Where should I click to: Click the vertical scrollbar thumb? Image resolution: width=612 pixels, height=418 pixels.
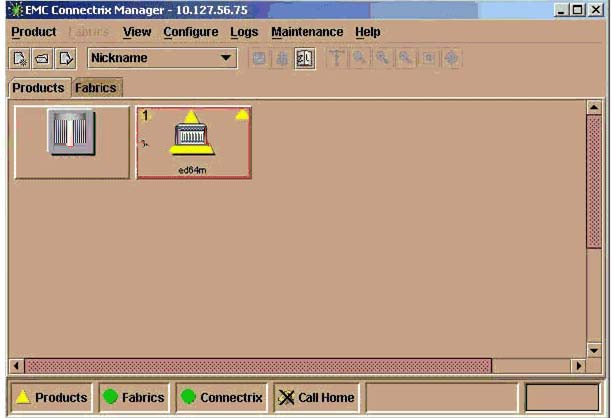594,181
